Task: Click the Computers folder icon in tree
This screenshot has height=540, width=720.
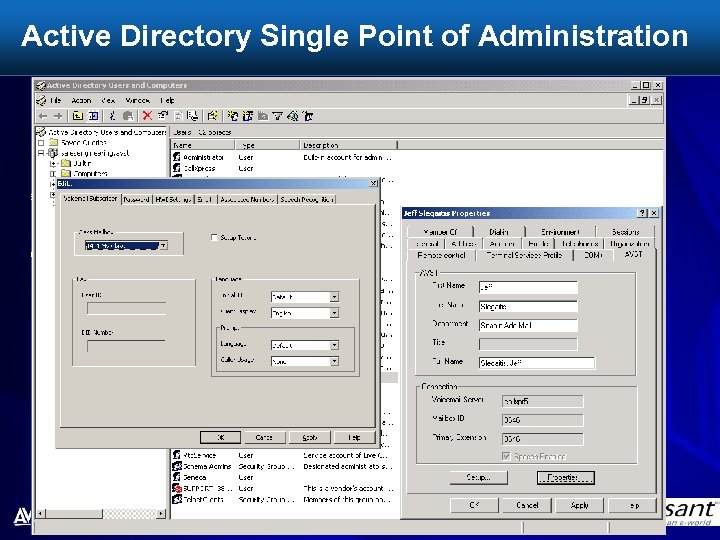Action: (66, 174)
